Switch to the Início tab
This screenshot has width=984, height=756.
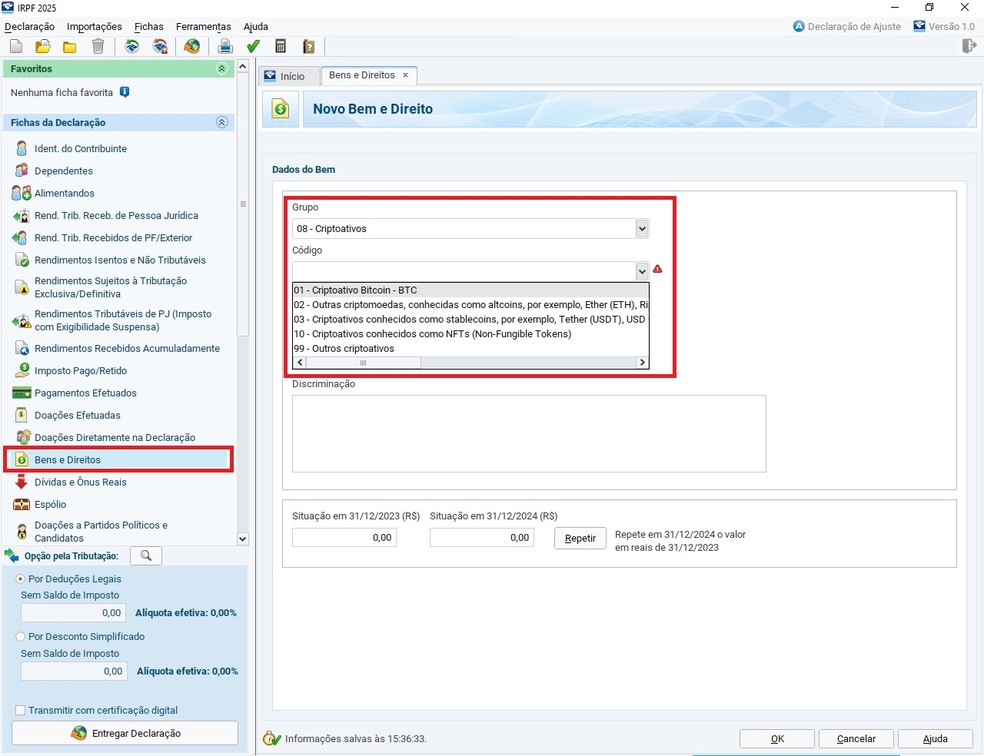(x=284, y=76)
